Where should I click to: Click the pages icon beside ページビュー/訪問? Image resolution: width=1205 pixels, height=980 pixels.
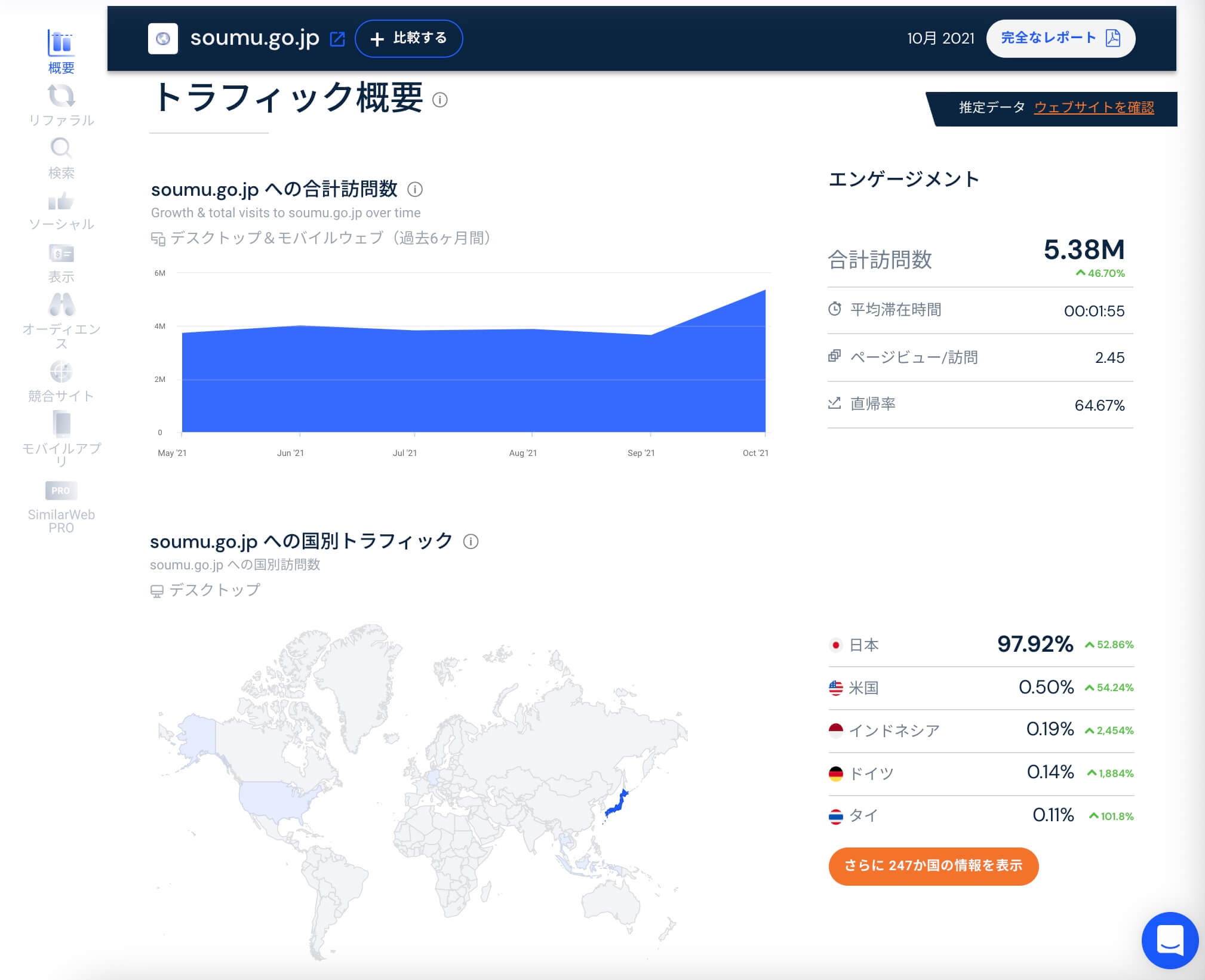[835, 356]
